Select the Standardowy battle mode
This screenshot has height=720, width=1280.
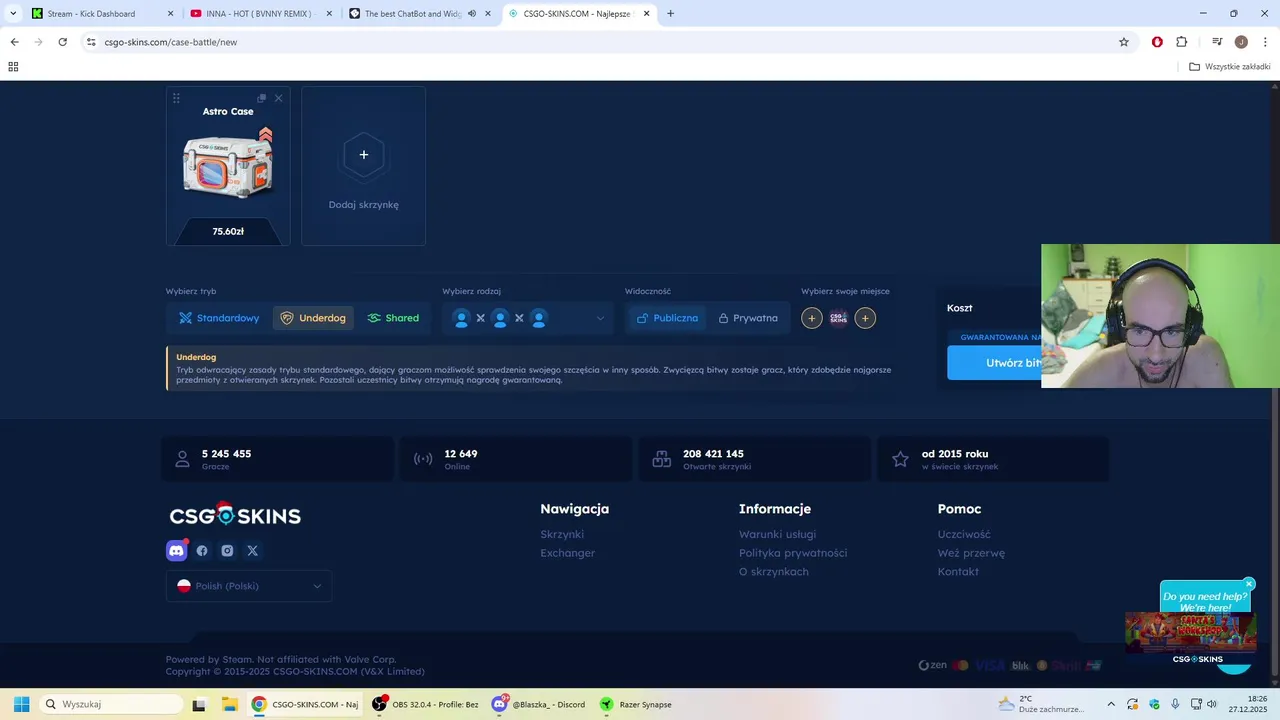(219, 318)
